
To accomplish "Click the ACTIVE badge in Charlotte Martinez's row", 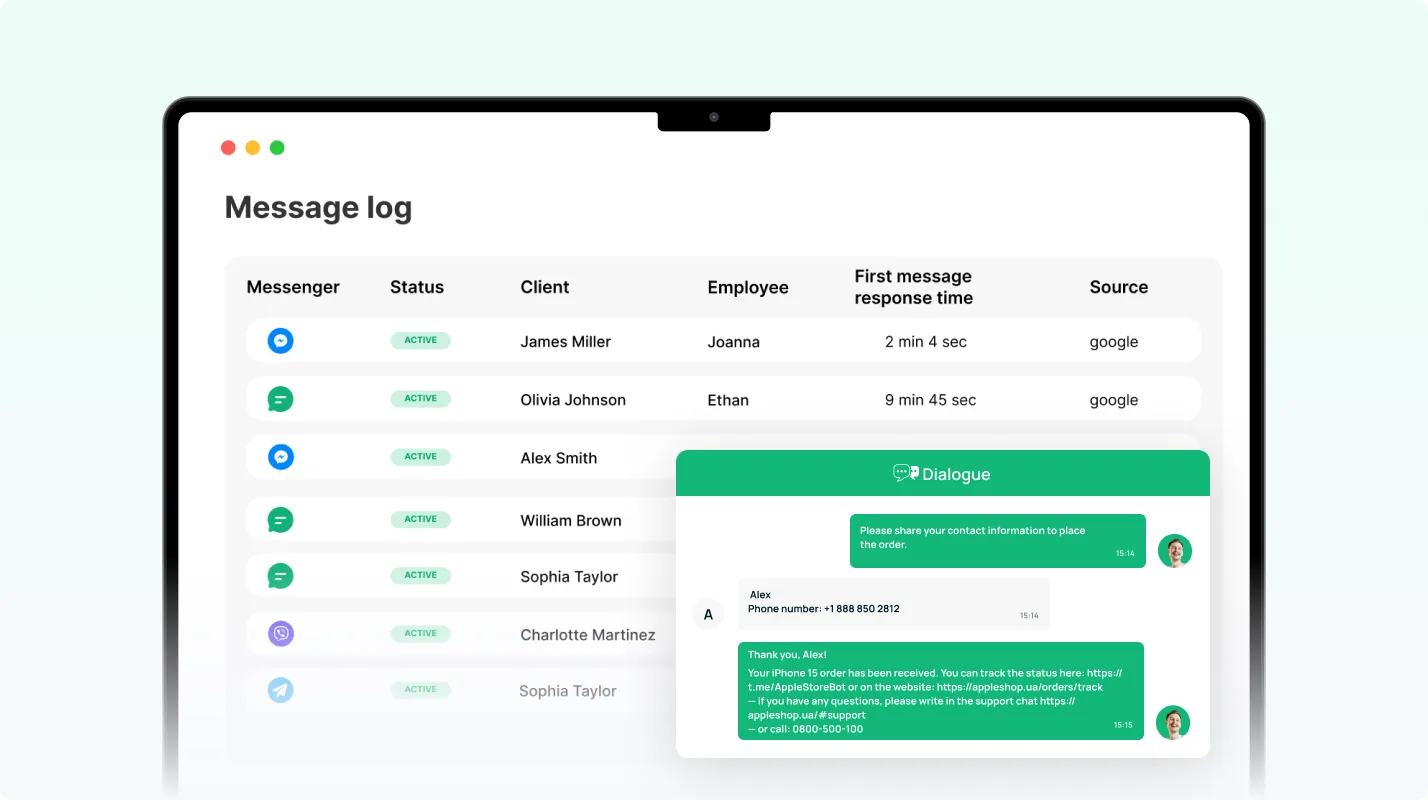I will pyautogui.click(x=420, y=633).
